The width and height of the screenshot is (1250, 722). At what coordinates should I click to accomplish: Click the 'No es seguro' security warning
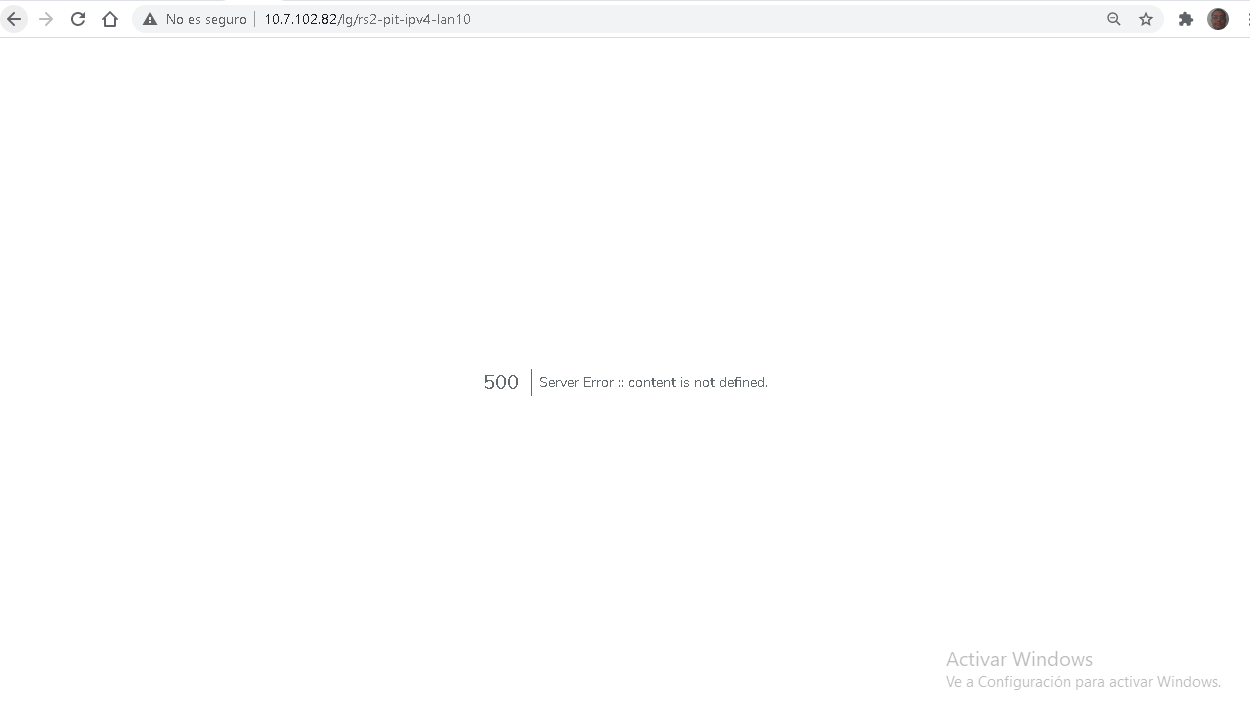click(x=194, y=19)
